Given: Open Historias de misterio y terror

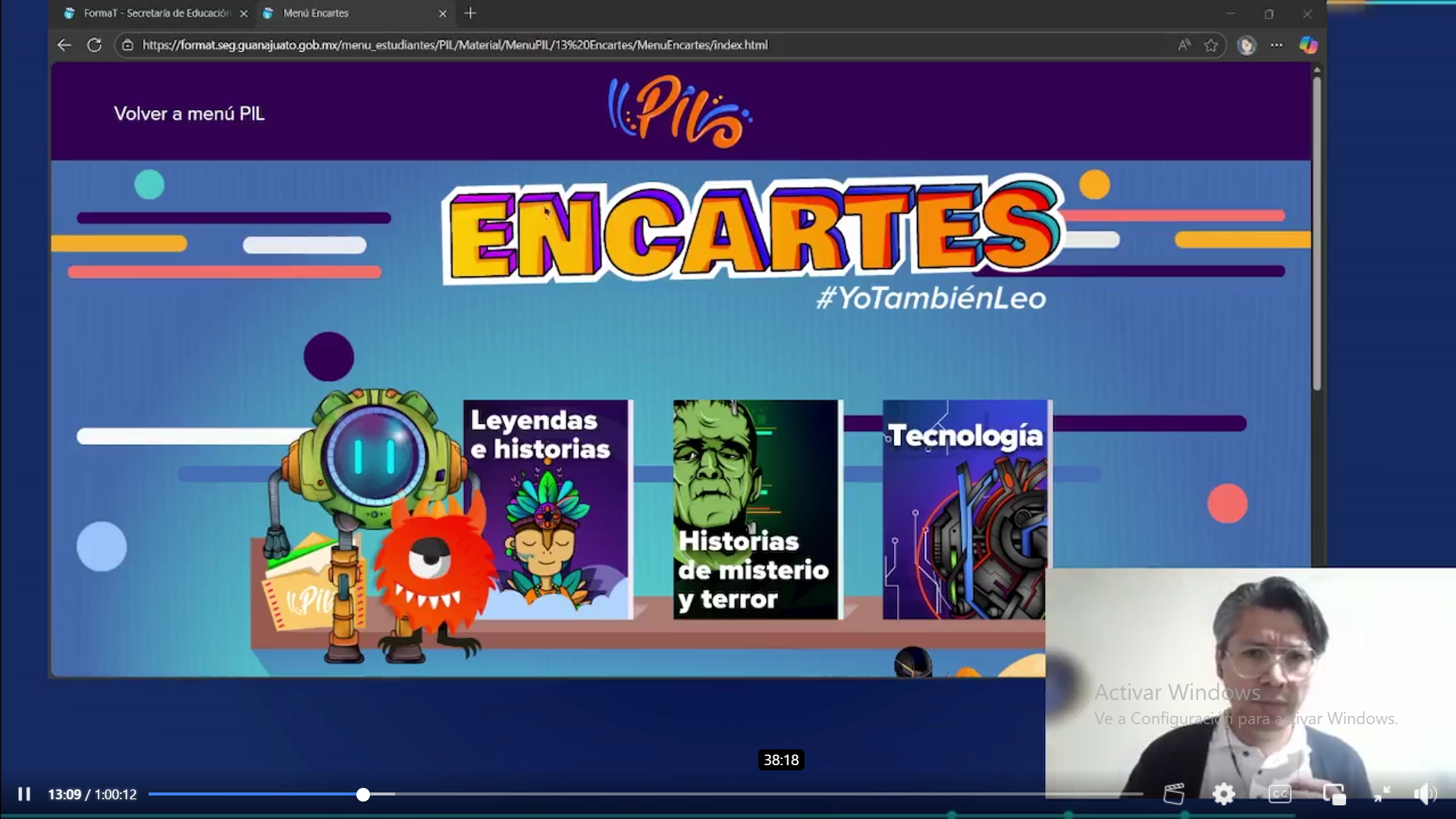Looking at the screenshot, I should pos(756,510).
